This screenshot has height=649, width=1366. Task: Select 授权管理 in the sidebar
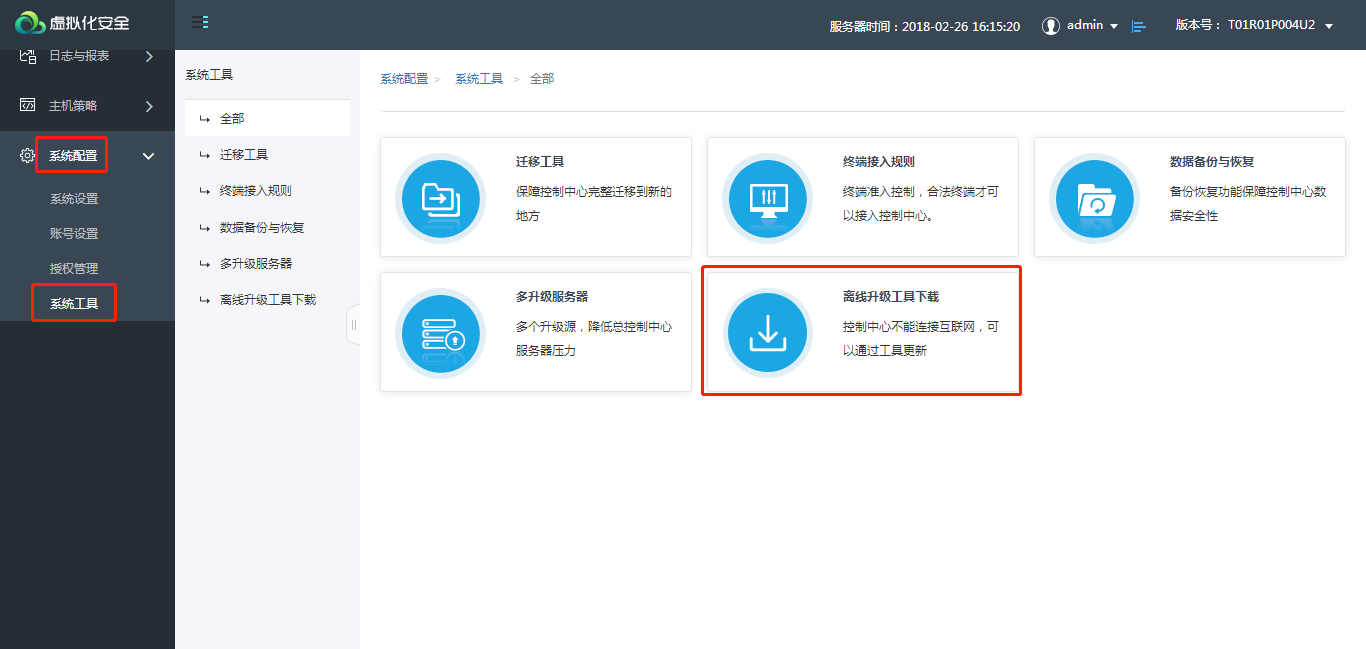tap(74, 269)
